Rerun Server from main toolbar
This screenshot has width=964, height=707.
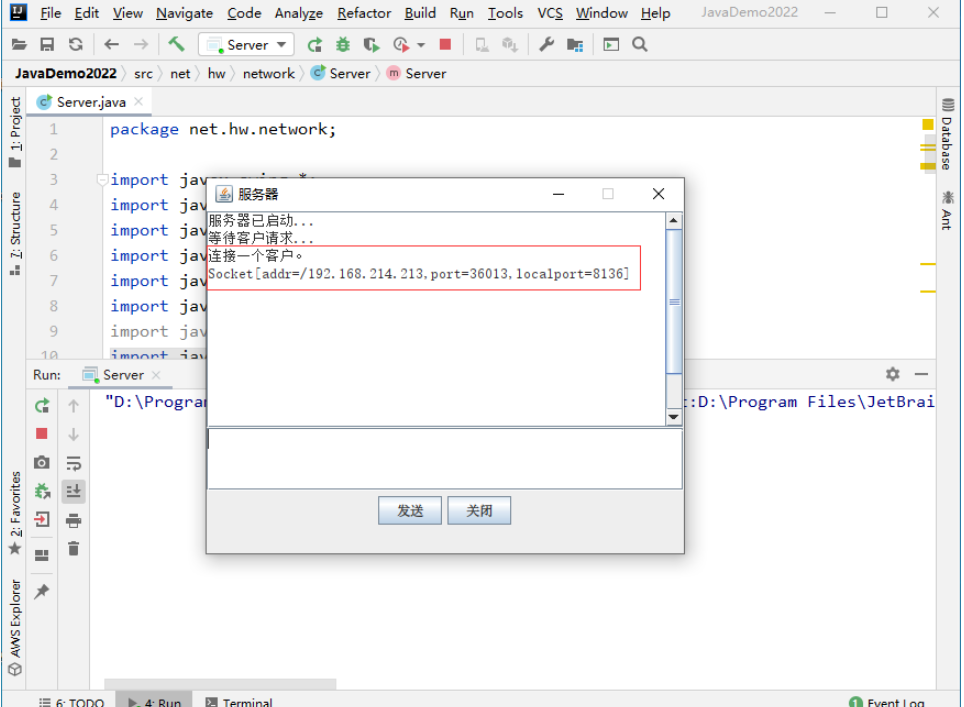[x=315, y=44]
